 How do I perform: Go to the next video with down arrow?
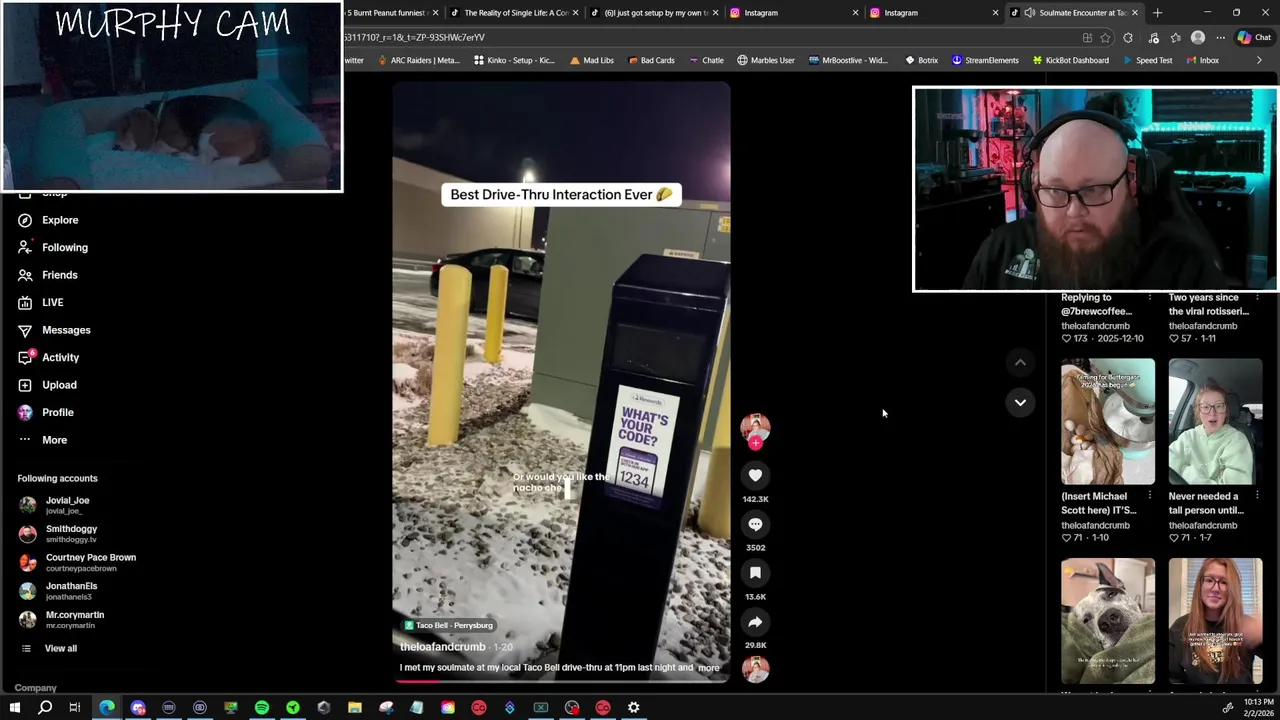pyautogui.click(x=1020, y=402)
